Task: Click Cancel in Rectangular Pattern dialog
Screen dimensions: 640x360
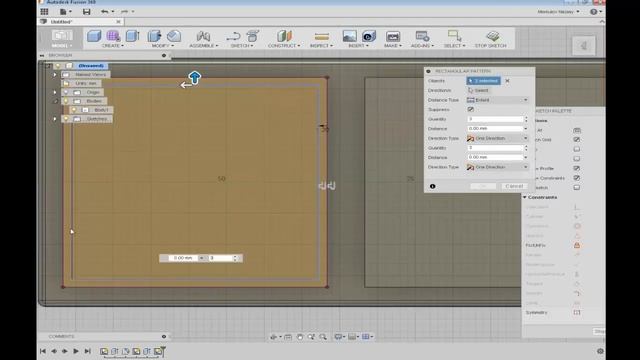Action: [x=514, y=186]
